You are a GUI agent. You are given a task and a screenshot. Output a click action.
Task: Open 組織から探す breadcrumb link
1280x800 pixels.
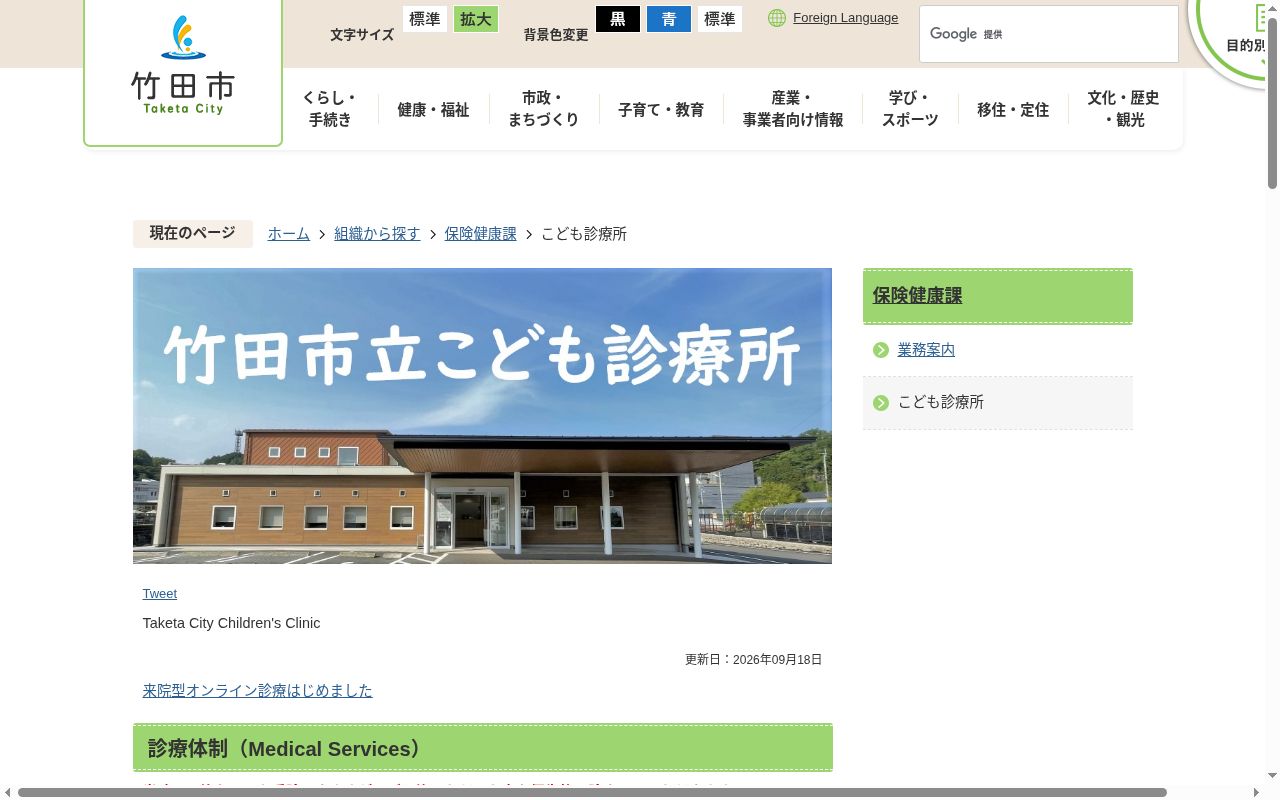[x=377, y=234]
